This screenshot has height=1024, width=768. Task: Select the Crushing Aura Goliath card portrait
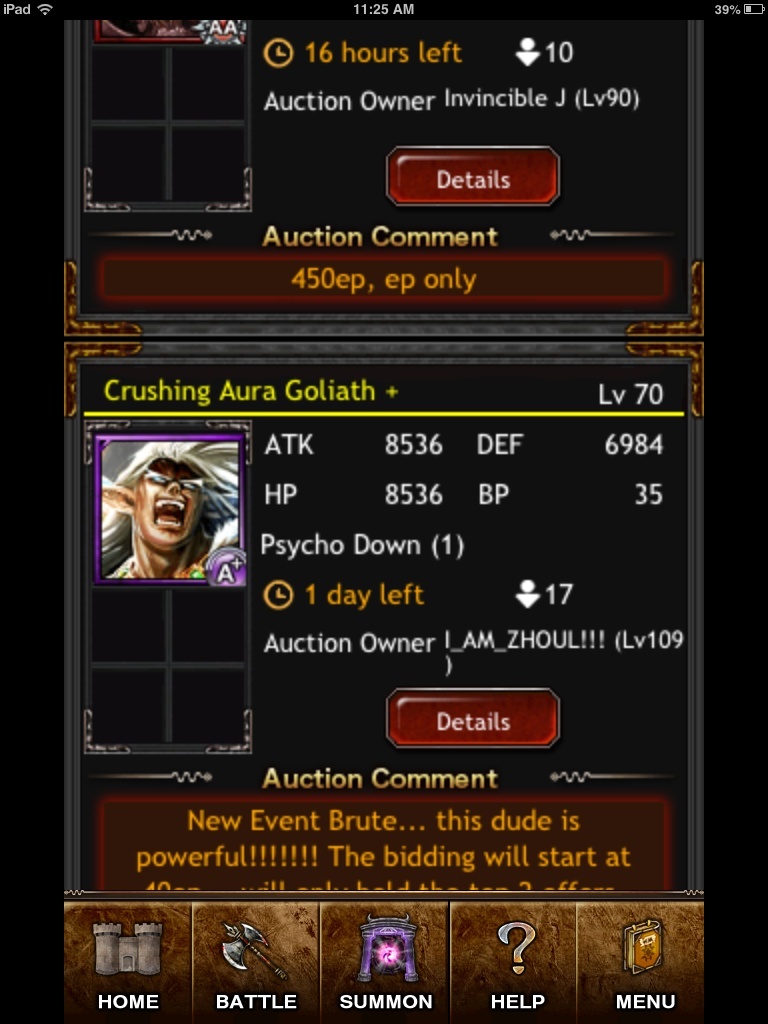pos(168,508)
